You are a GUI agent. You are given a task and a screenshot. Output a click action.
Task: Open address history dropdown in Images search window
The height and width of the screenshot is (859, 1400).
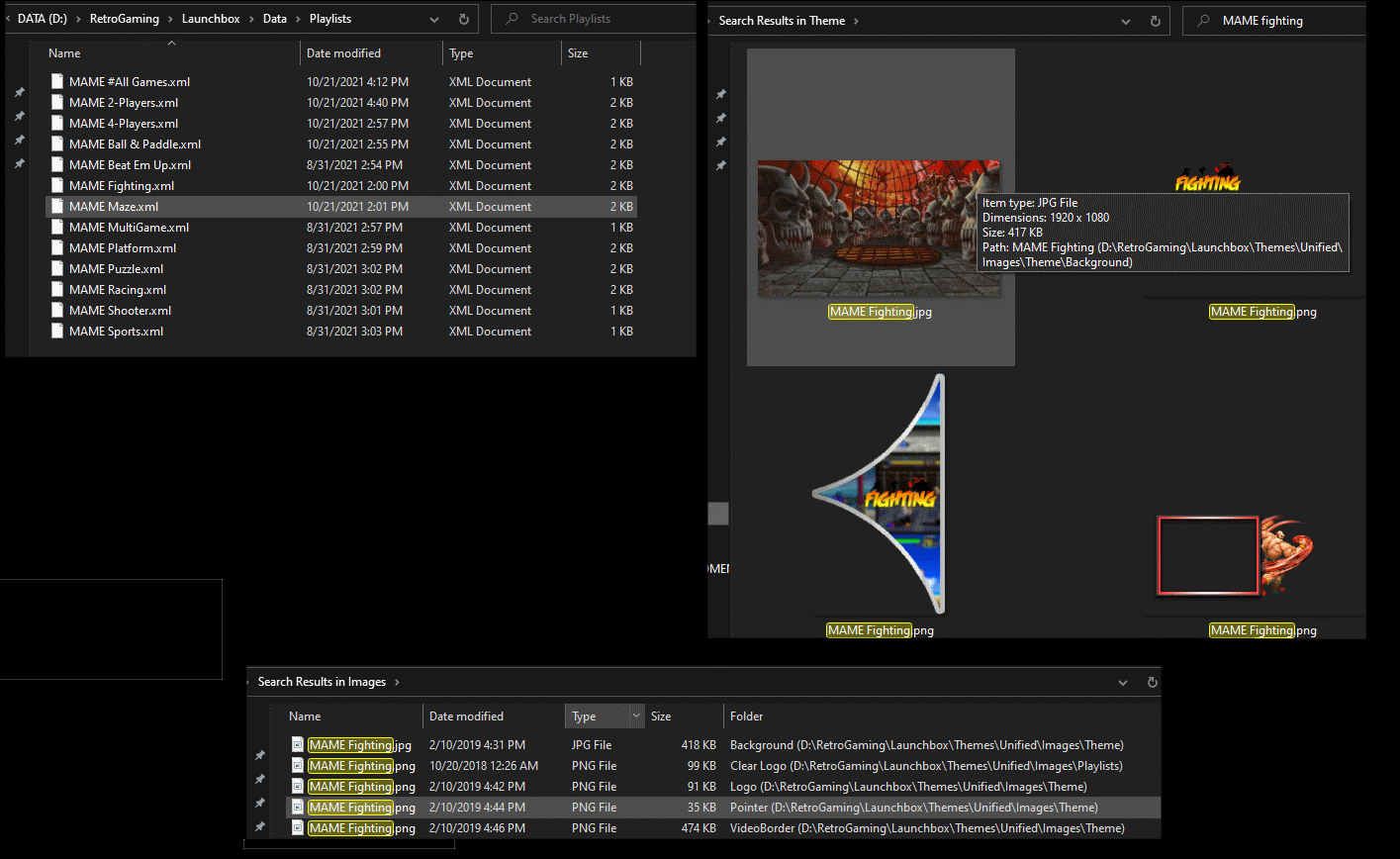click(1123, 682)
